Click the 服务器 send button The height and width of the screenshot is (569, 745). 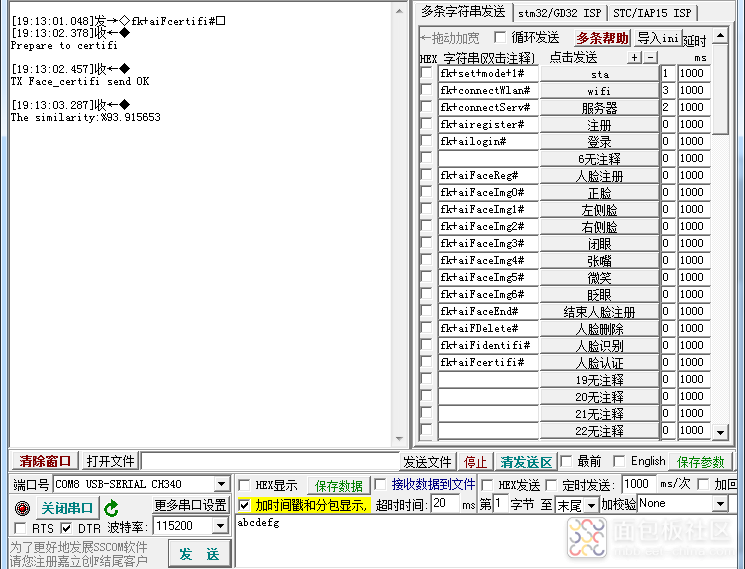[x=600, y=107]
